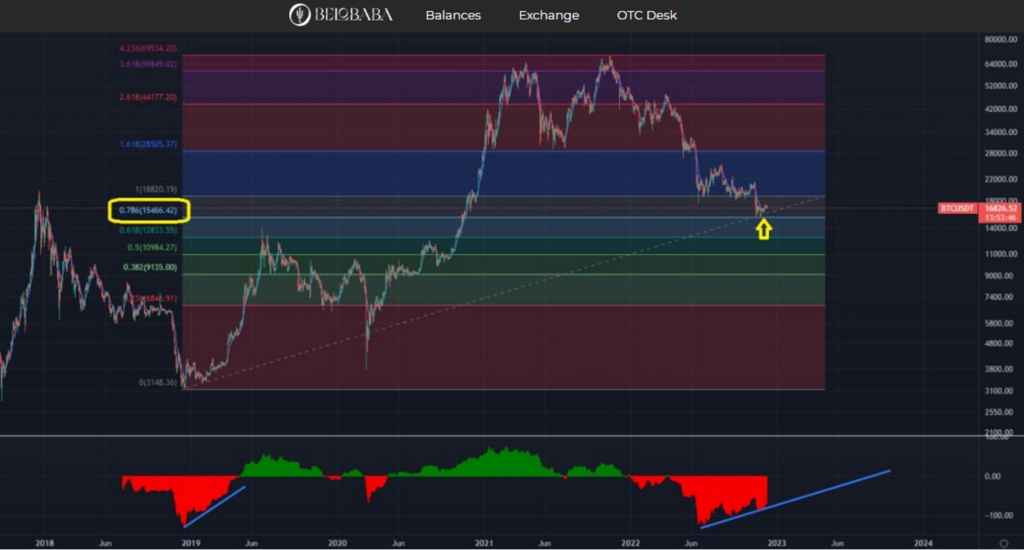
Task: Select the 1.618 Fibonacci level label
Action: (x=149, y=144)
